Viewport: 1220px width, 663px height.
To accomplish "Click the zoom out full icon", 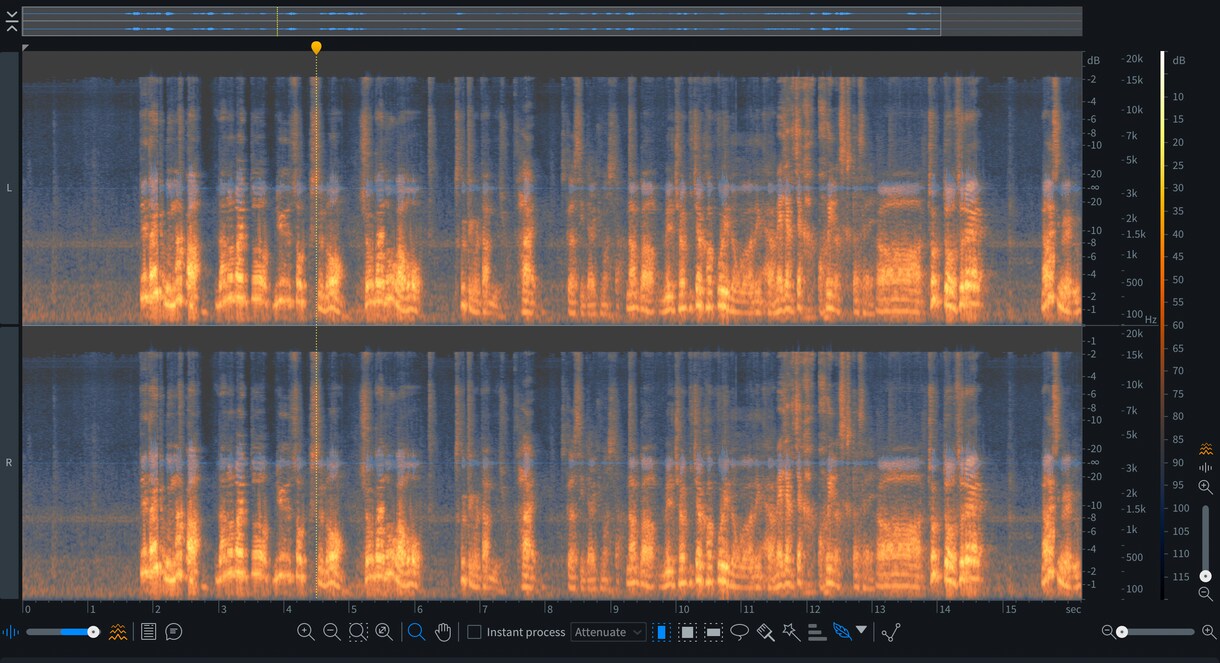I will pos(384,632).
